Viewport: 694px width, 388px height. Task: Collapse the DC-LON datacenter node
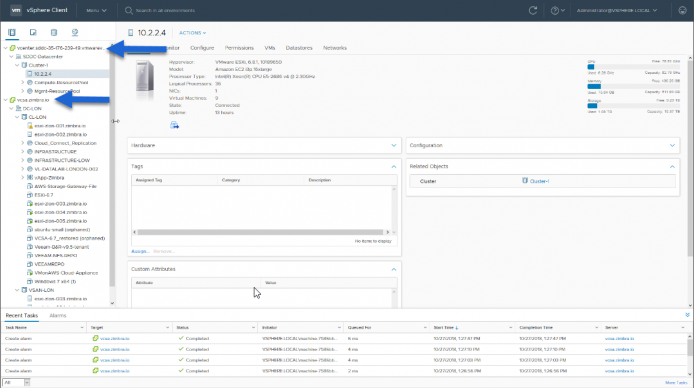click(x=12, y=108)
